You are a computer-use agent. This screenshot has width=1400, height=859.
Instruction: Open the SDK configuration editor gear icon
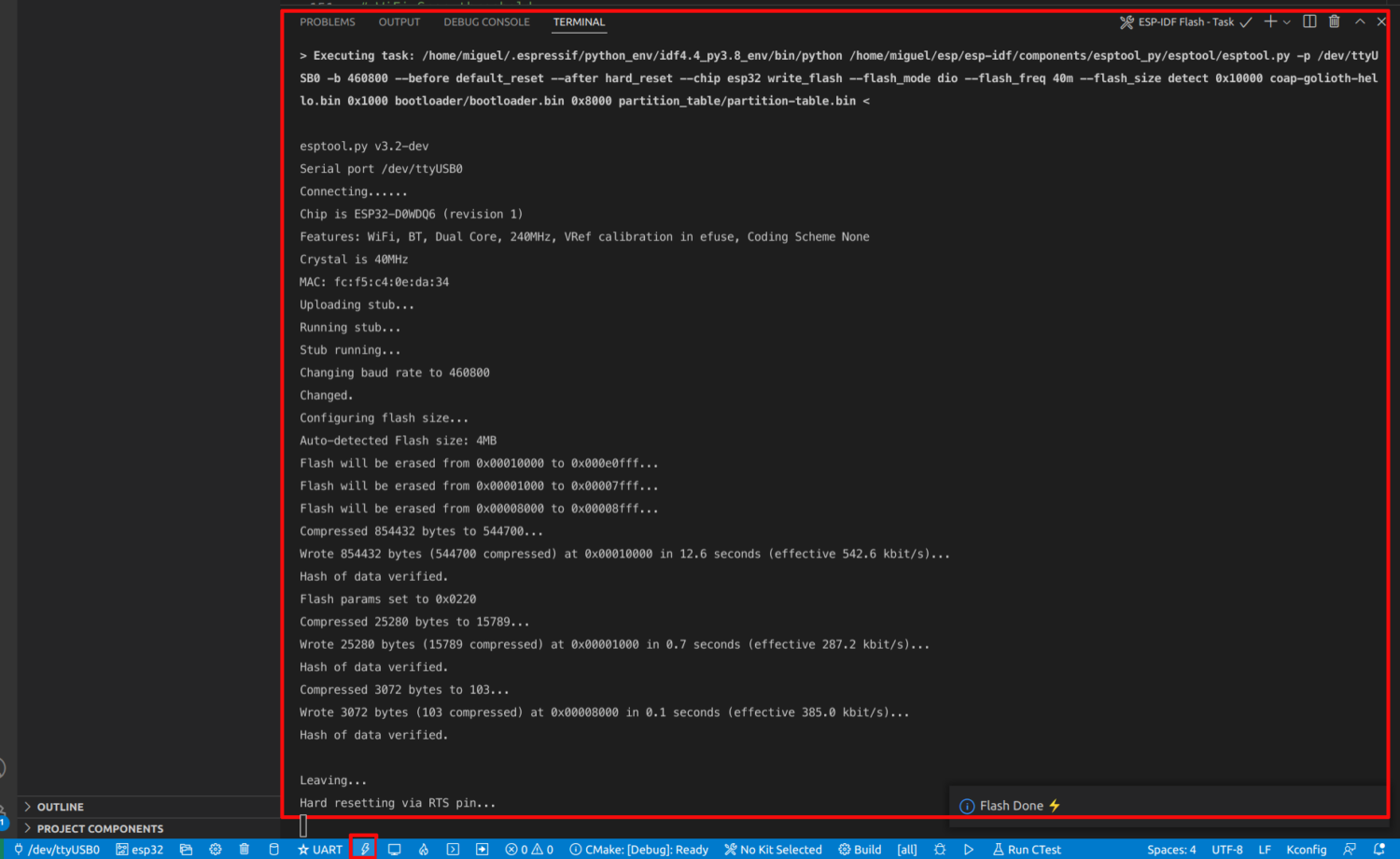(x=214, y=849)
